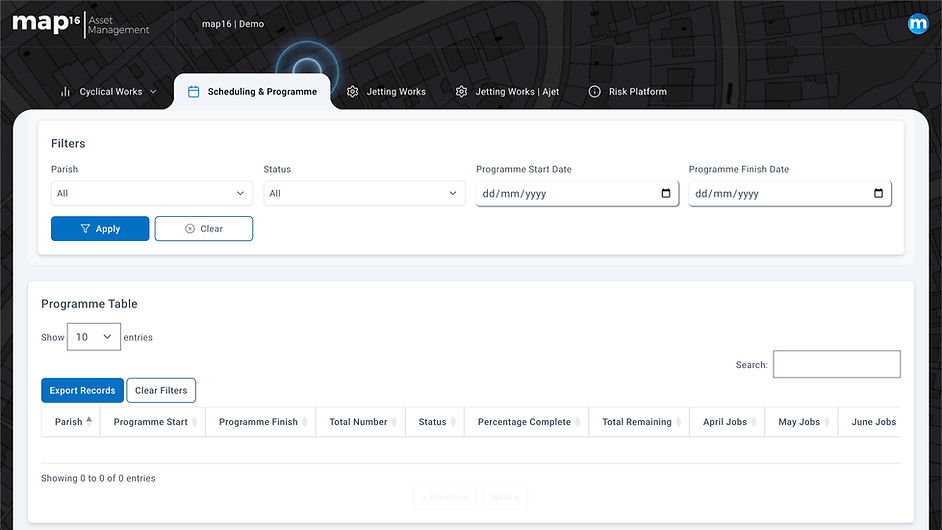This screenshot has width=942, height=530.
Task: Click the map16 Asset Management logo
Action: point(81,24)
